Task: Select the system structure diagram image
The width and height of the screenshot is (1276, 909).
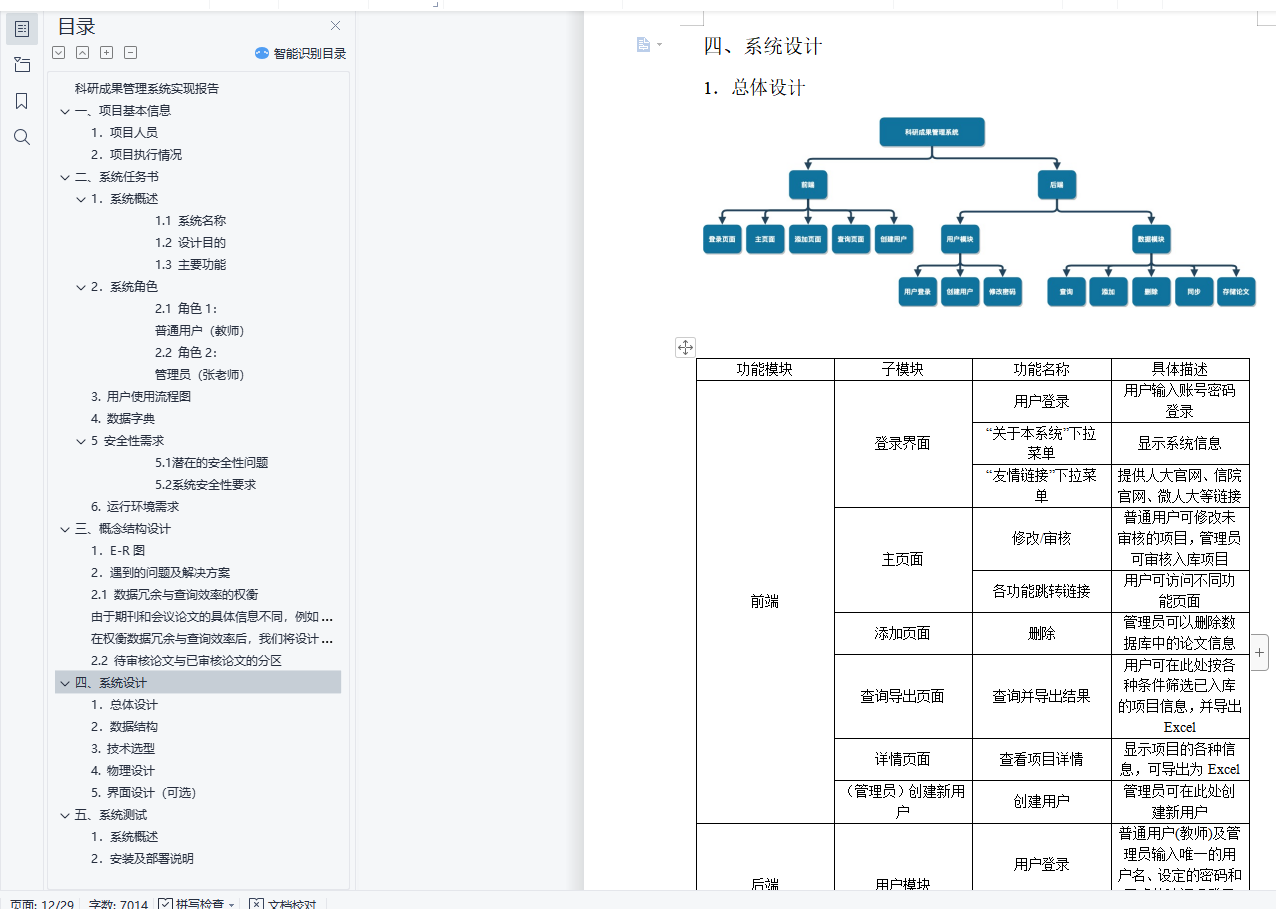Action: tap(979, 212)
